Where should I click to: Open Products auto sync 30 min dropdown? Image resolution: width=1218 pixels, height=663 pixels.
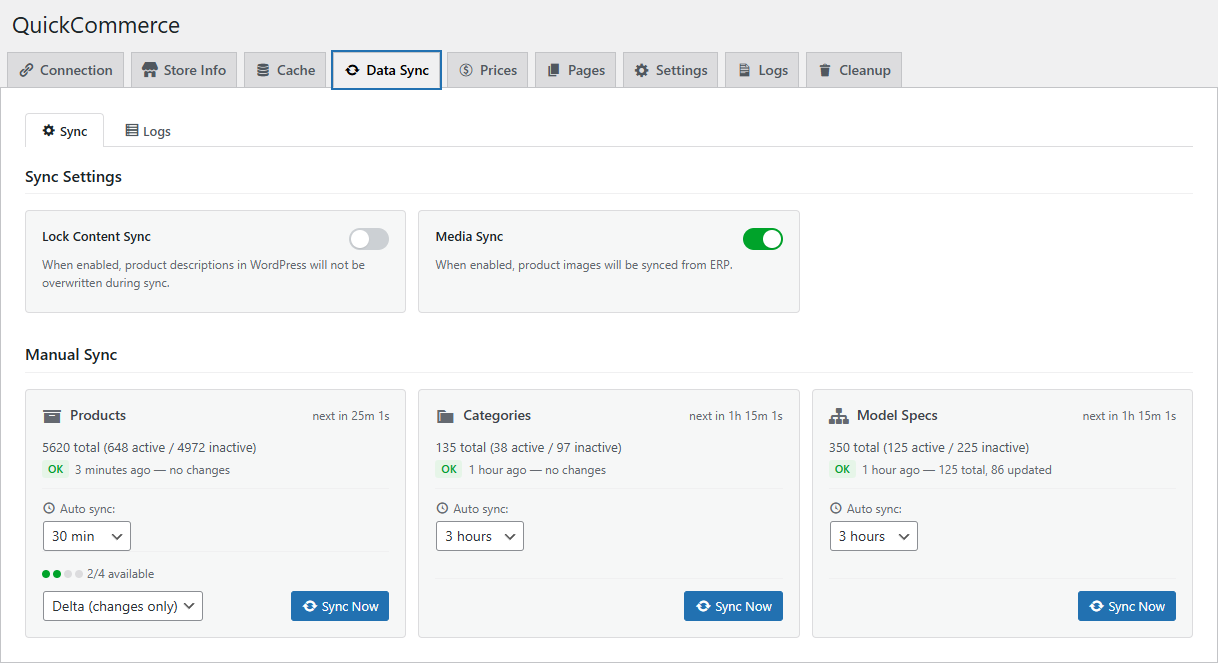pos(87,536)
